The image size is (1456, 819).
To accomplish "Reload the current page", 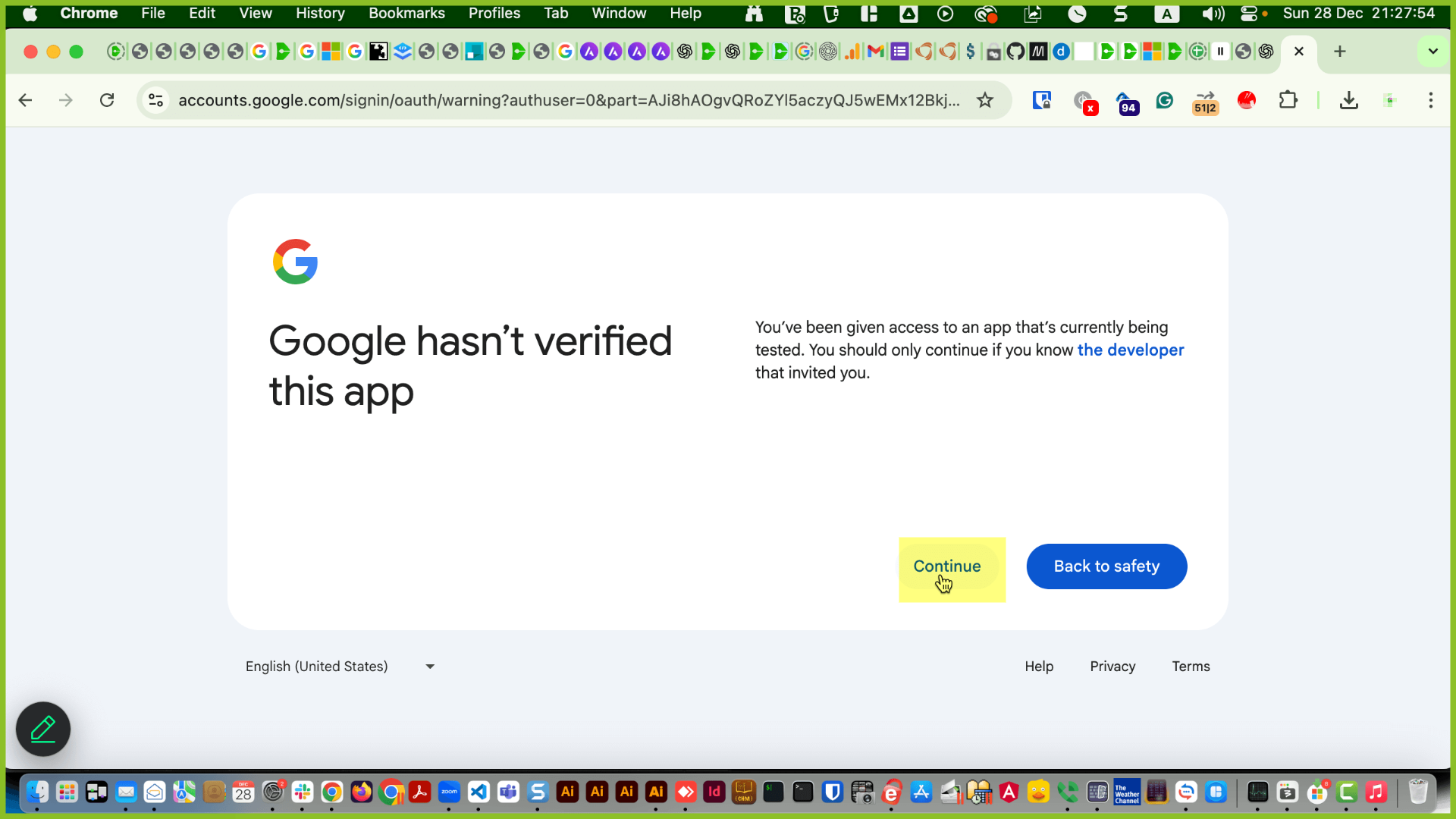I will (107, 99).
